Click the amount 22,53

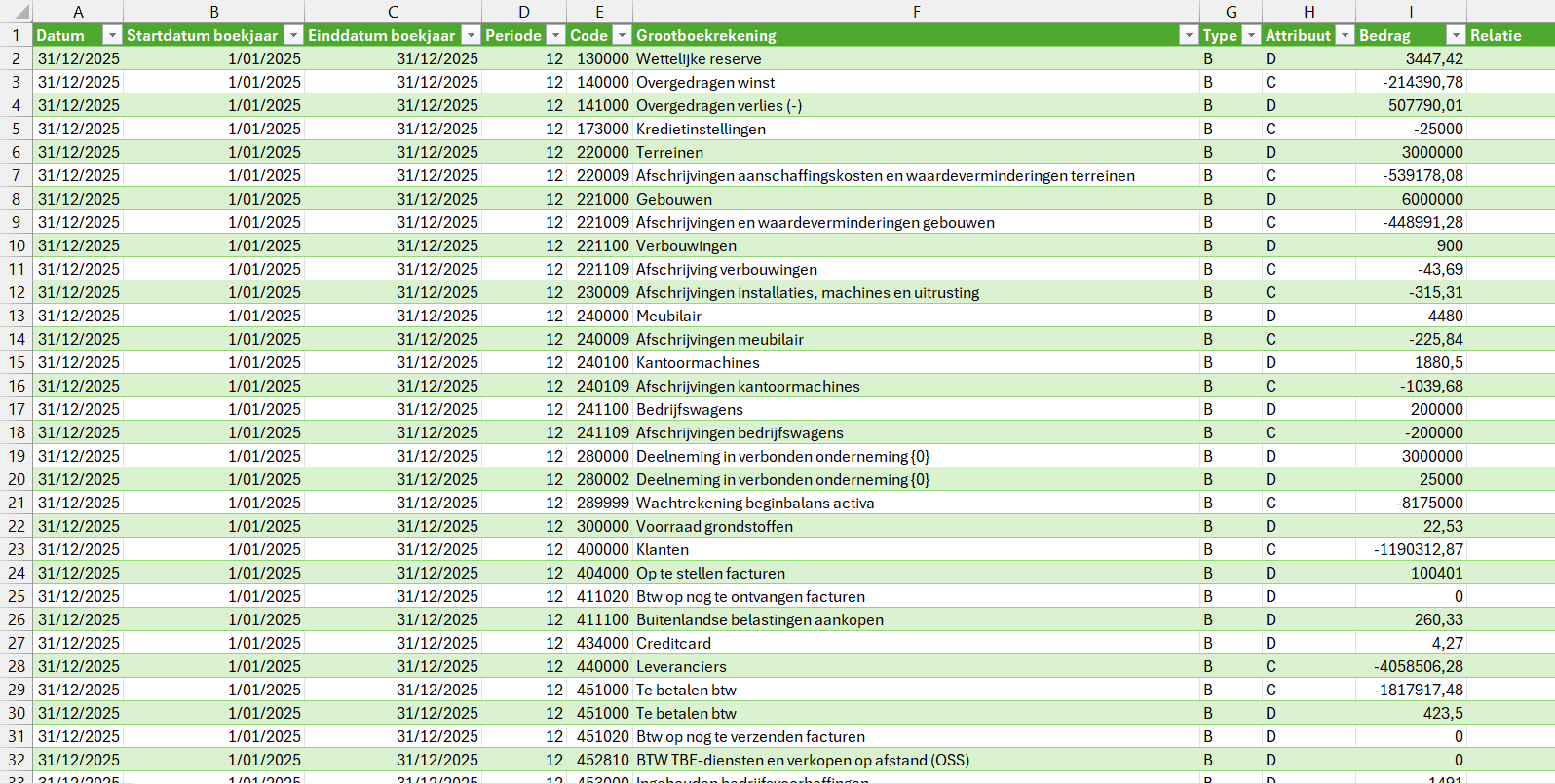click(x=1411, y=526)
